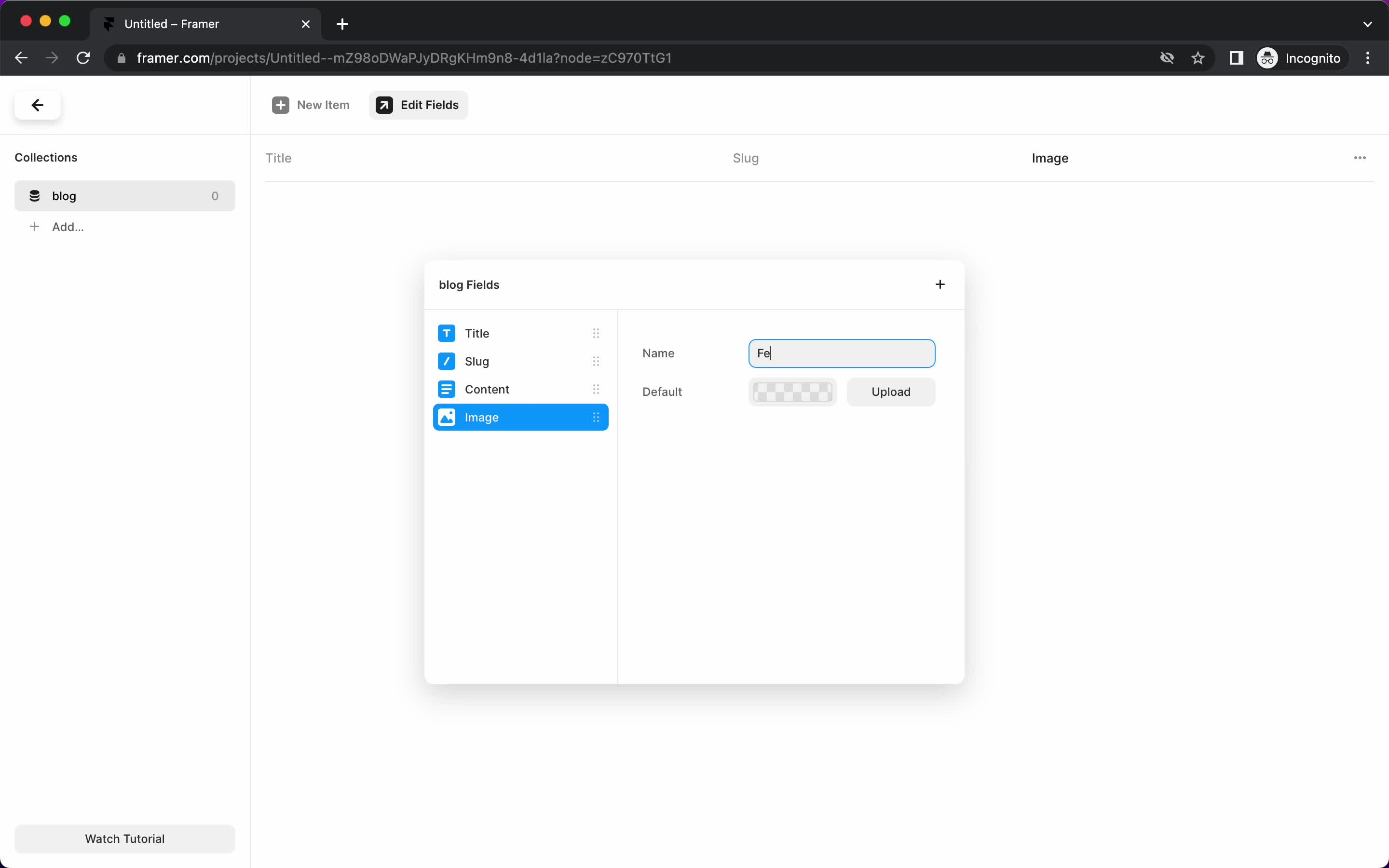
Task: Click the three-dot overflow menu icon
Action: coord(1360,158)
